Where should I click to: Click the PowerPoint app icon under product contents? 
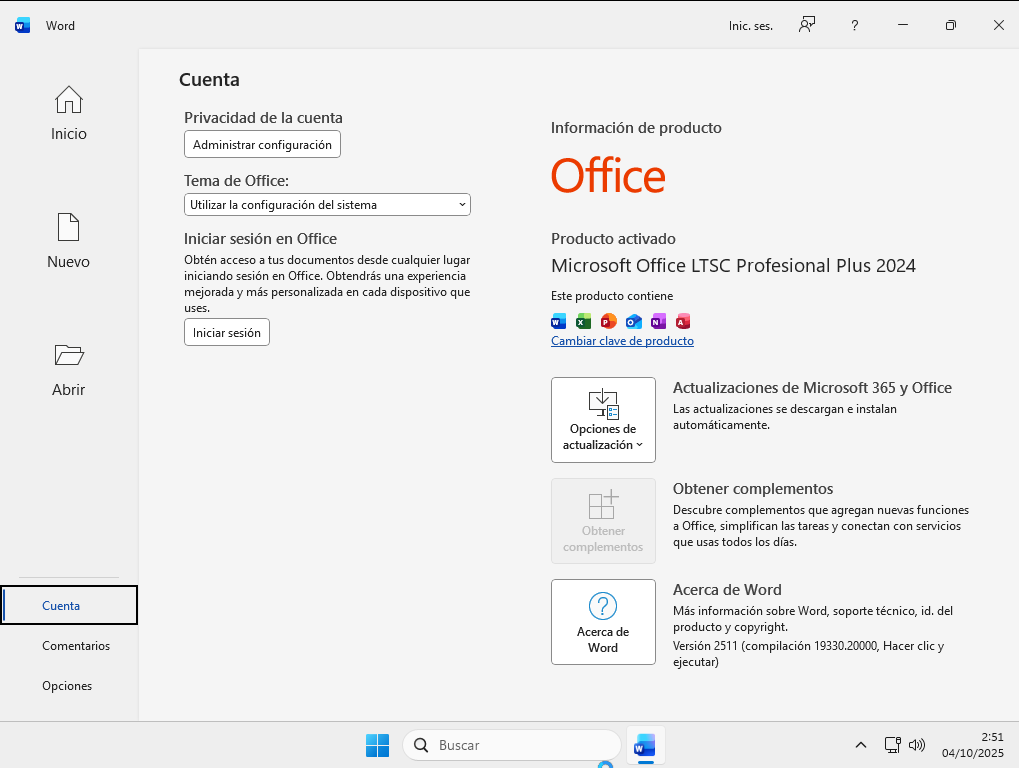608,321
